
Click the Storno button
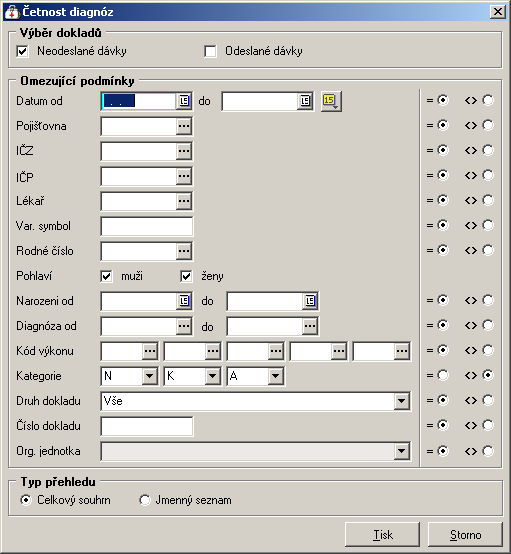point(465,535)
